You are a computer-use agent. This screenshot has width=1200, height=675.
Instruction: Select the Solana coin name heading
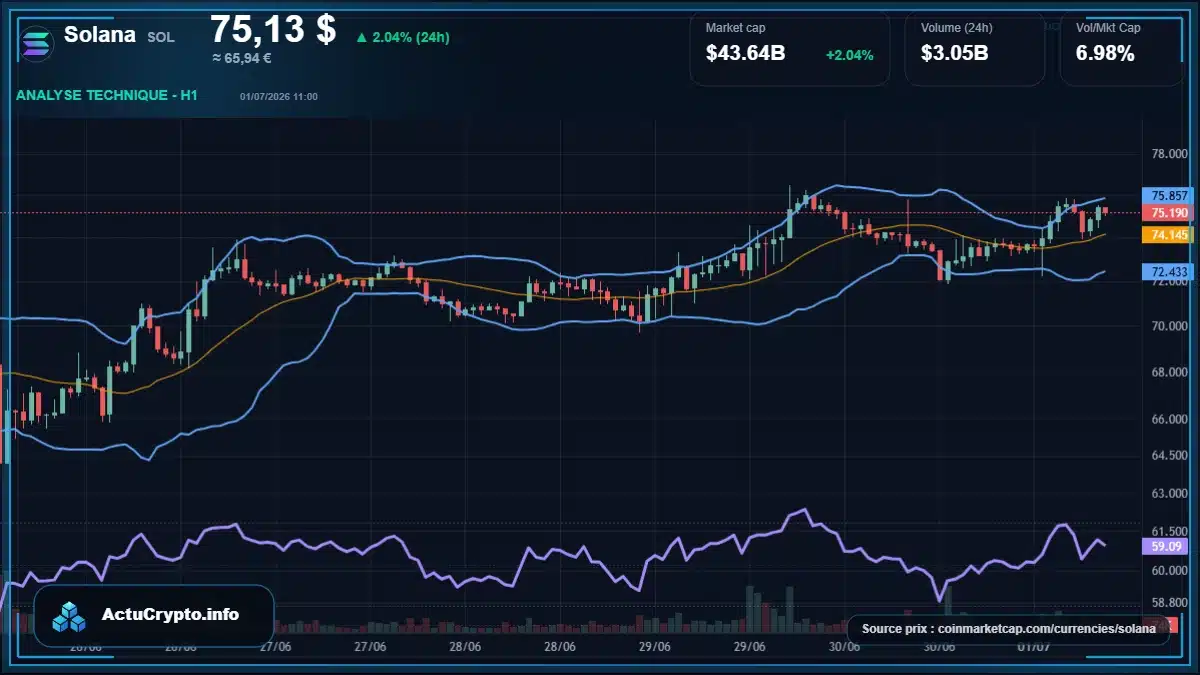coord(100,35)
